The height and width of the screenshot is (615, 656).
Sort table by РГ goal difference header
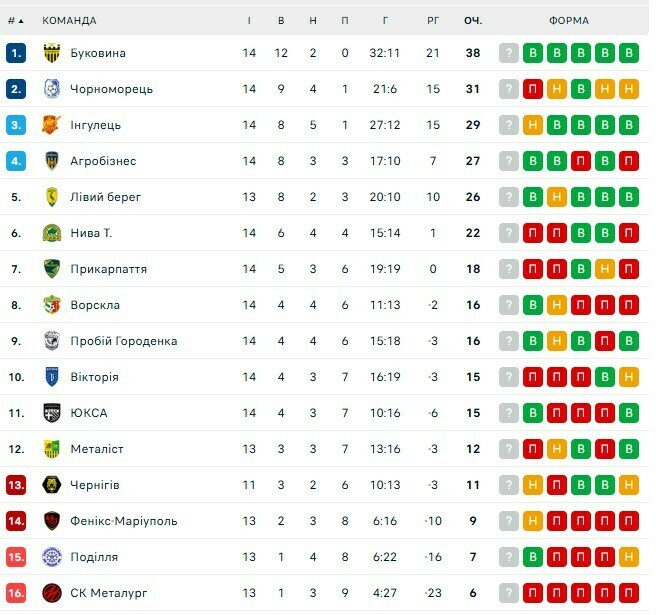tap(433, 20)
